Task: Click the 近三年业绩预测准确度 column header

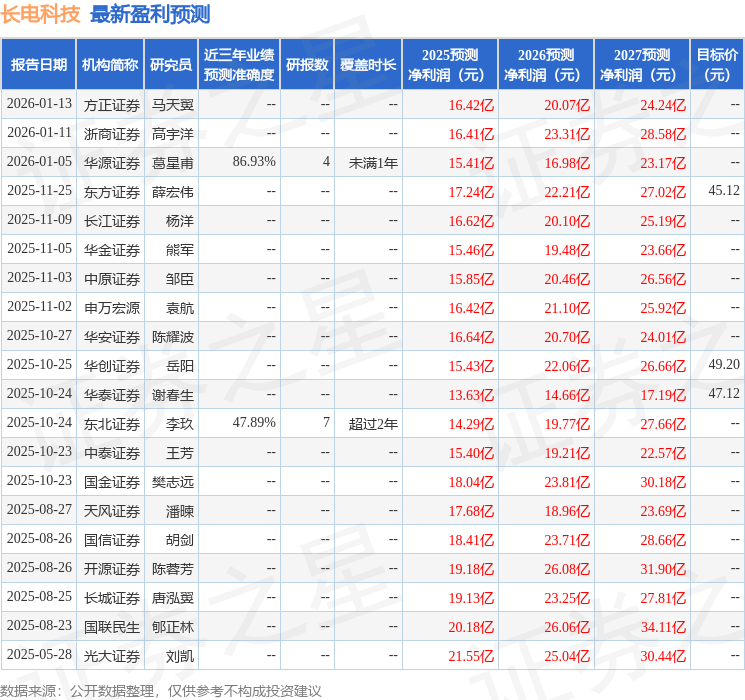Action: 239,65
